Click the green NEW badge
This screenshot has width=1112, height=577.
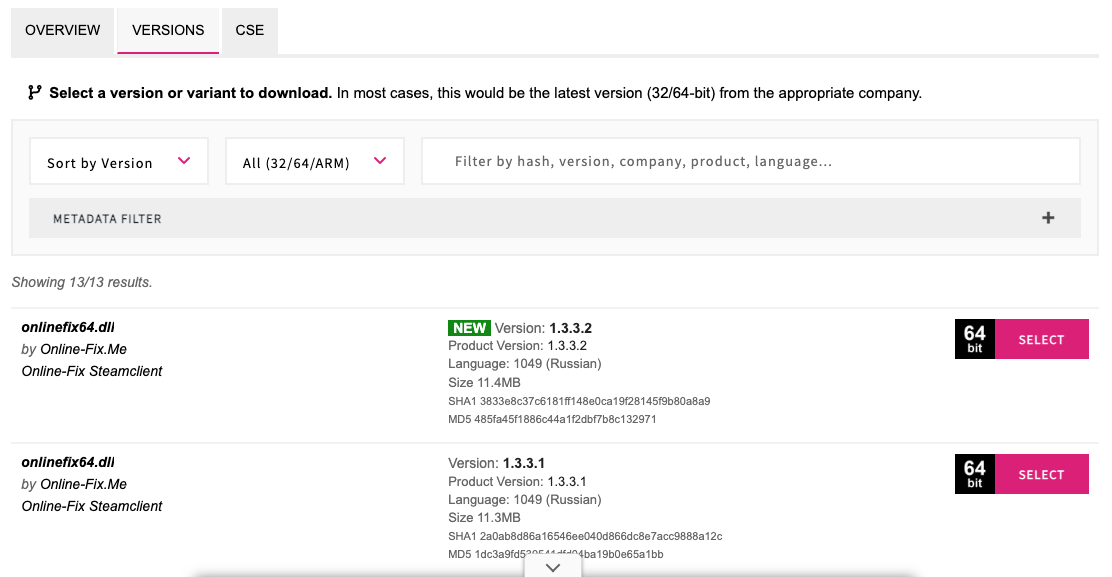click(x=469, y=328)
